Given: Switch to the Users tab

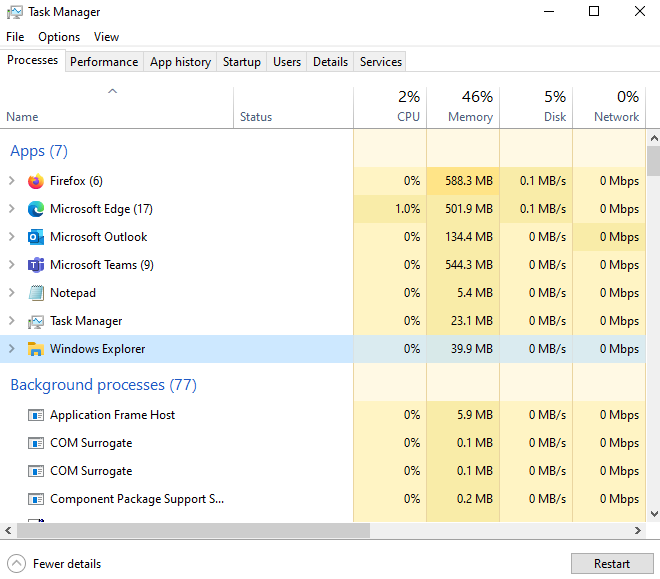Looking at the screenshot, I should pos(287,62).
